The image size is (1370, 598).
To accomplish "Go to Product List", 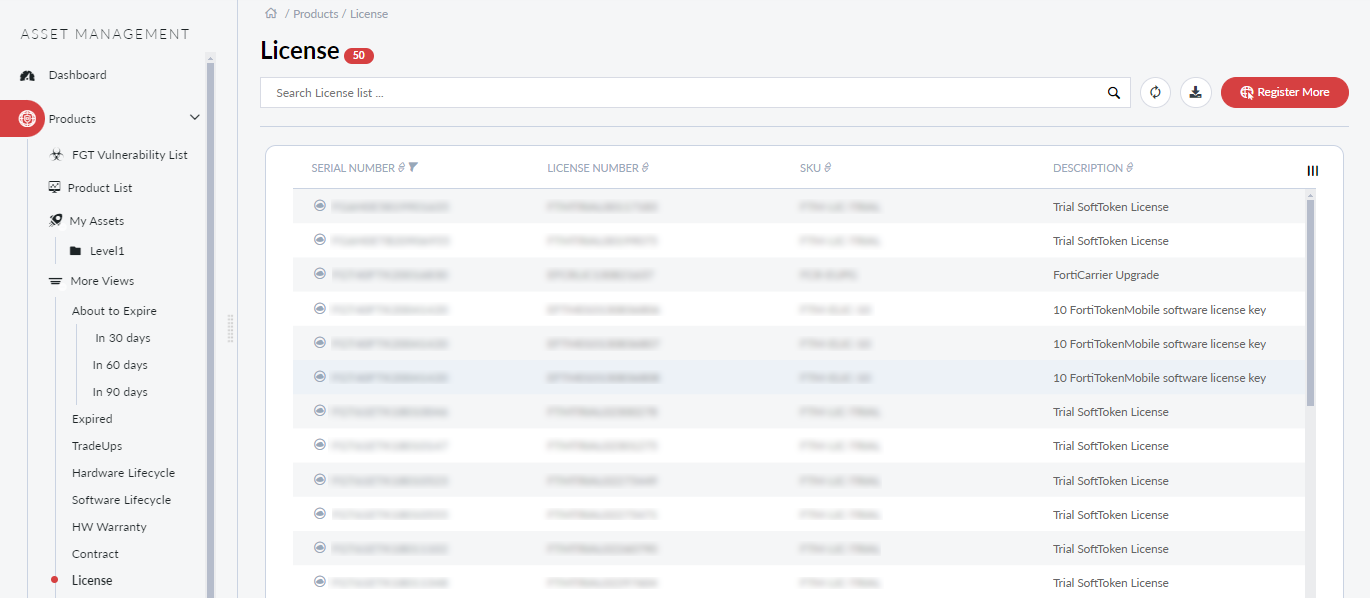I will [100, 188].
